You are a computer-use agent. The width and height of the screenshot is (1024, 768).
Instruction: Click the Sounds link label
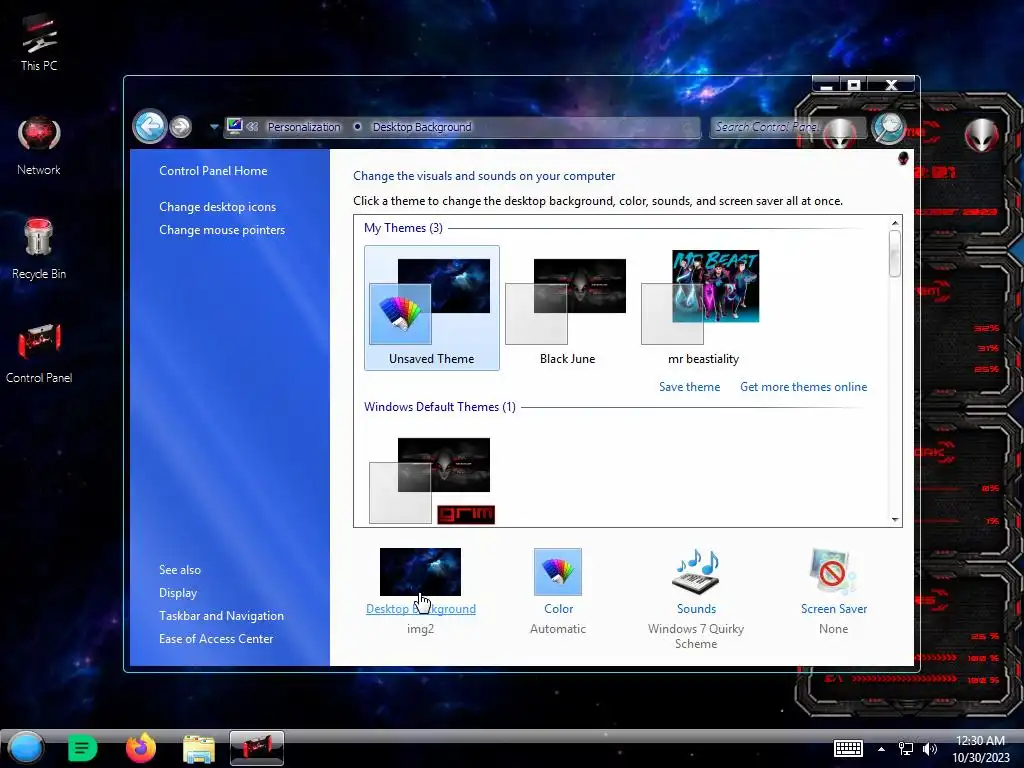(x=696, y=609)
